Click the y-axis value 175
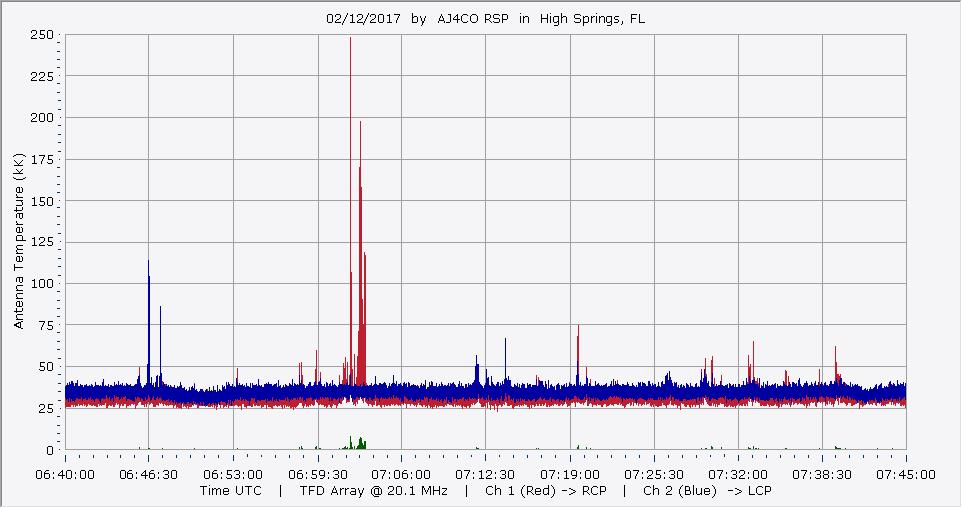This screenshot has width=962, height=508. (x=42, y=160)
